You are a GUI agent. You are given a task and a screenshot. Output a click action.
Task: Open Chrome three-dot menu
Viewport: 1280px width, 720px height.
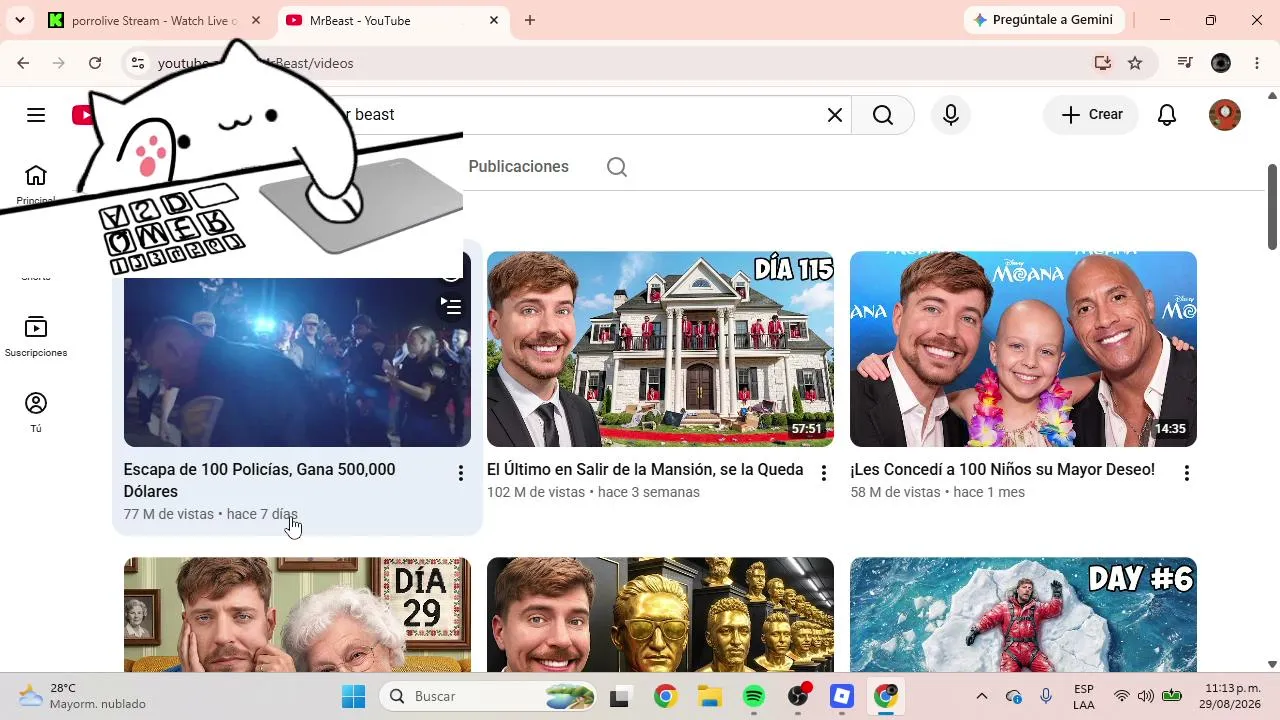point(1257,63)
